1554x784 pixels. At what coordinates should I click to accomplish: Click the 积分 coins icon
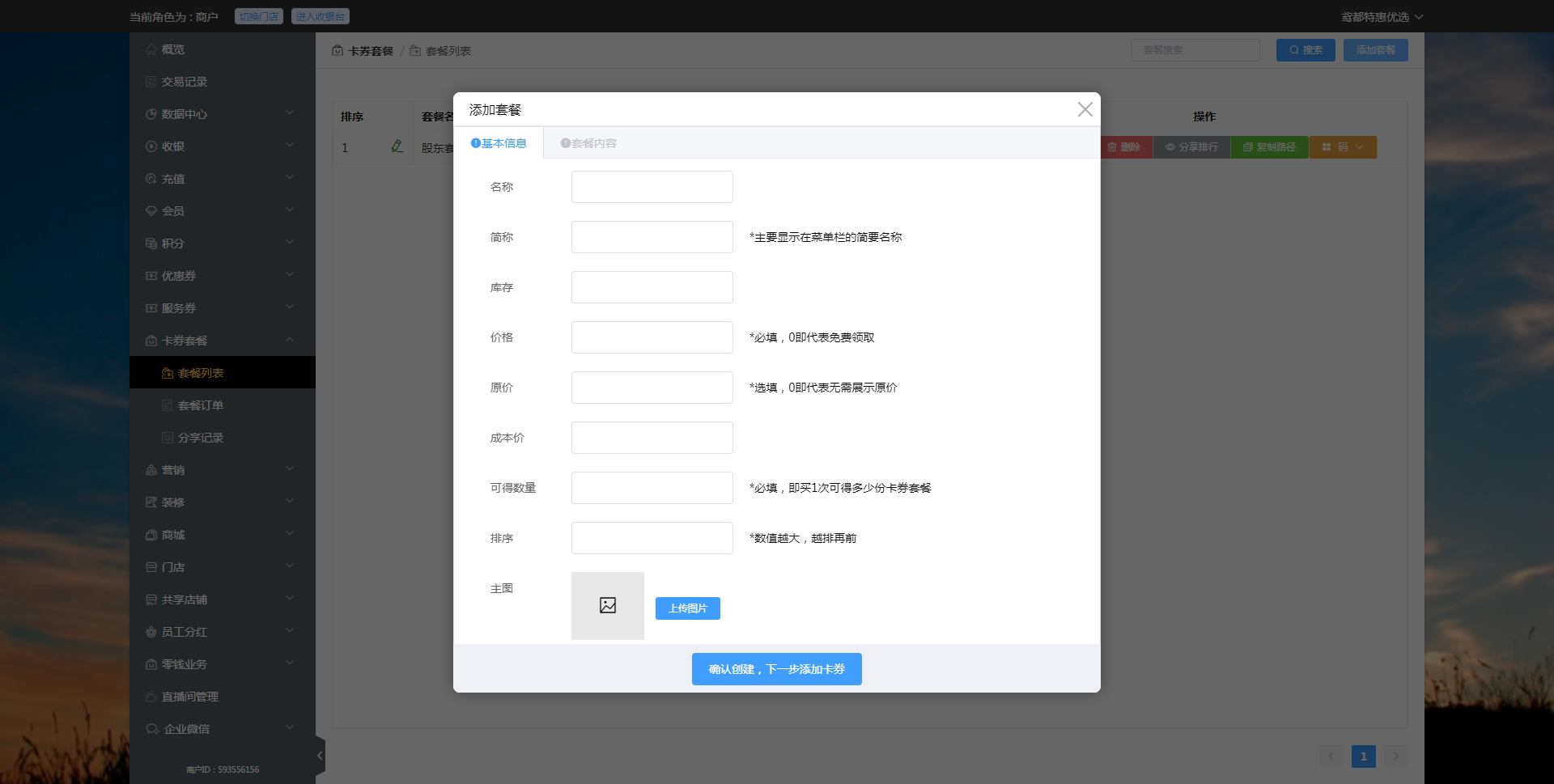(151, 244)
